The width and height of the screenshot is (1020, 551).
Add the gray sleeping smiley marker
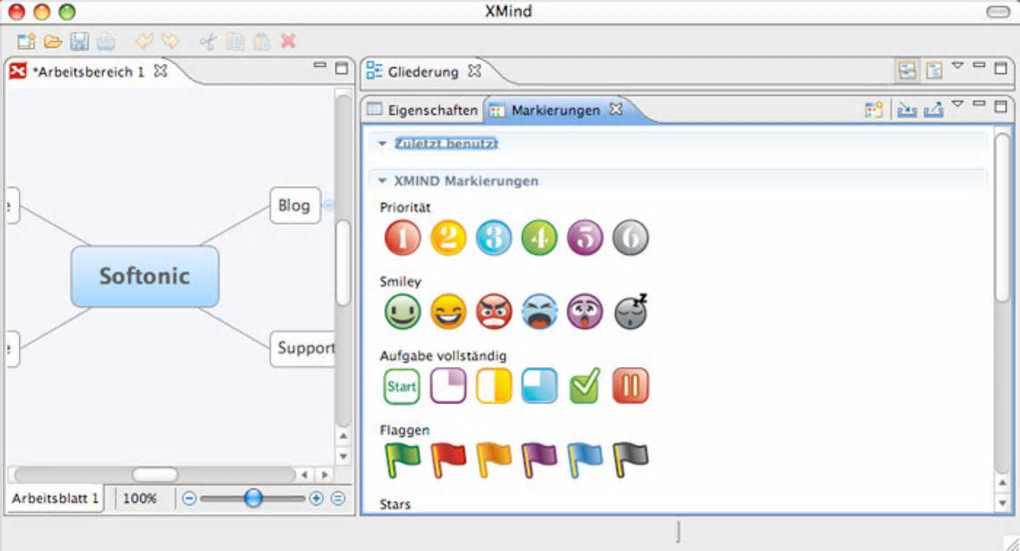tap(631, 311)
